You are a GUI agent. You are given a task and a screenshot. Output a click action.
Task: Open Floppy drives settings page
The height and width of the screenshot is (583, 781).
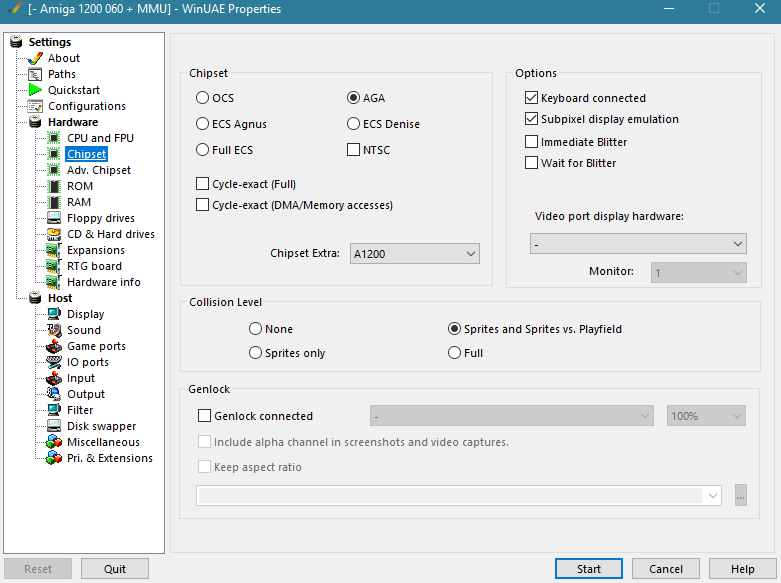[101, 218]
